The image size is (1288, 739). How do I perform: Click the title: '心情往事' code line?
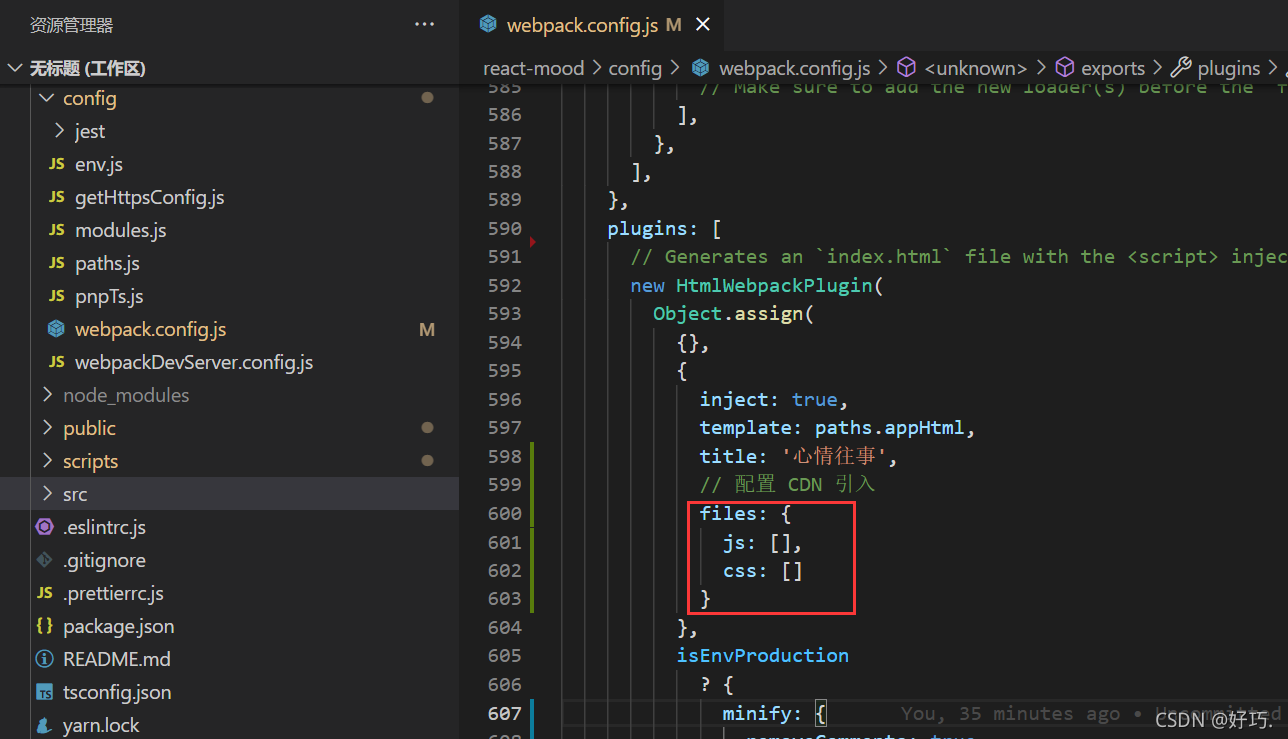click(x=799, y=456)
